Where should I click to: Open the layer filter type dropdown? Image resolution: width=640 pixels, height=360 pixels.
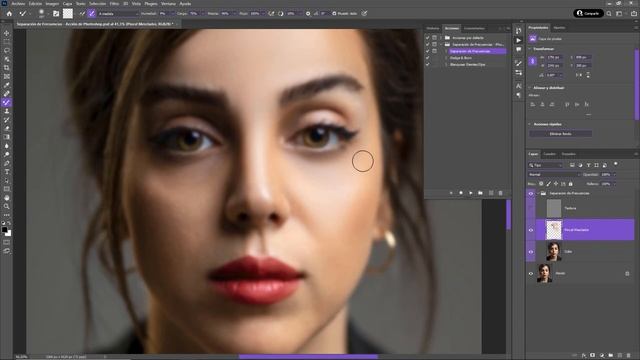pos(545,165)
